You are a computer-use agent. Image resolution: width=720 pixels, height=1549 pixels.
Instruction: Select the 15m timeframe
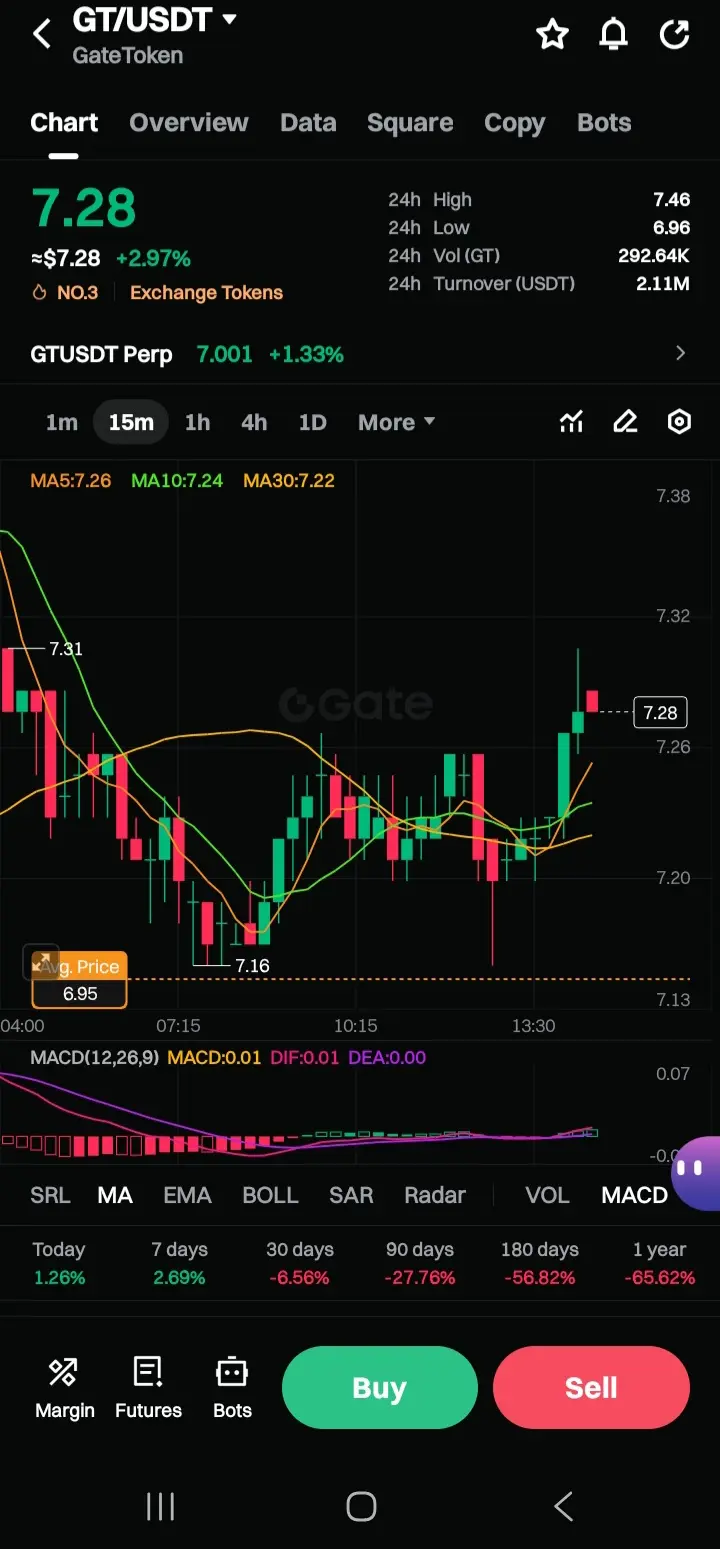coord(131,422)
